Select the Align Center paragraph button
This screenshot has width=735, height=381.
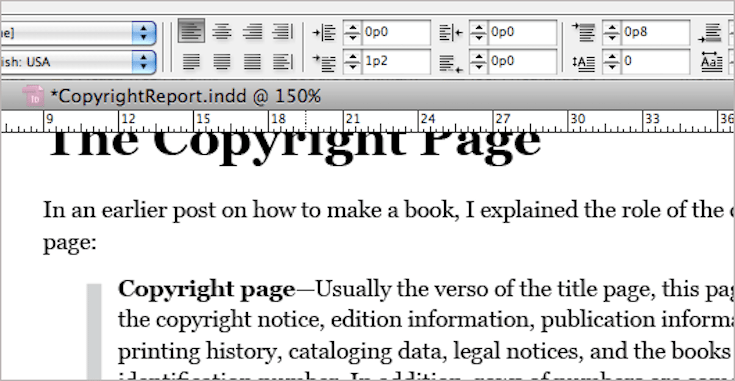click(222, 32)
